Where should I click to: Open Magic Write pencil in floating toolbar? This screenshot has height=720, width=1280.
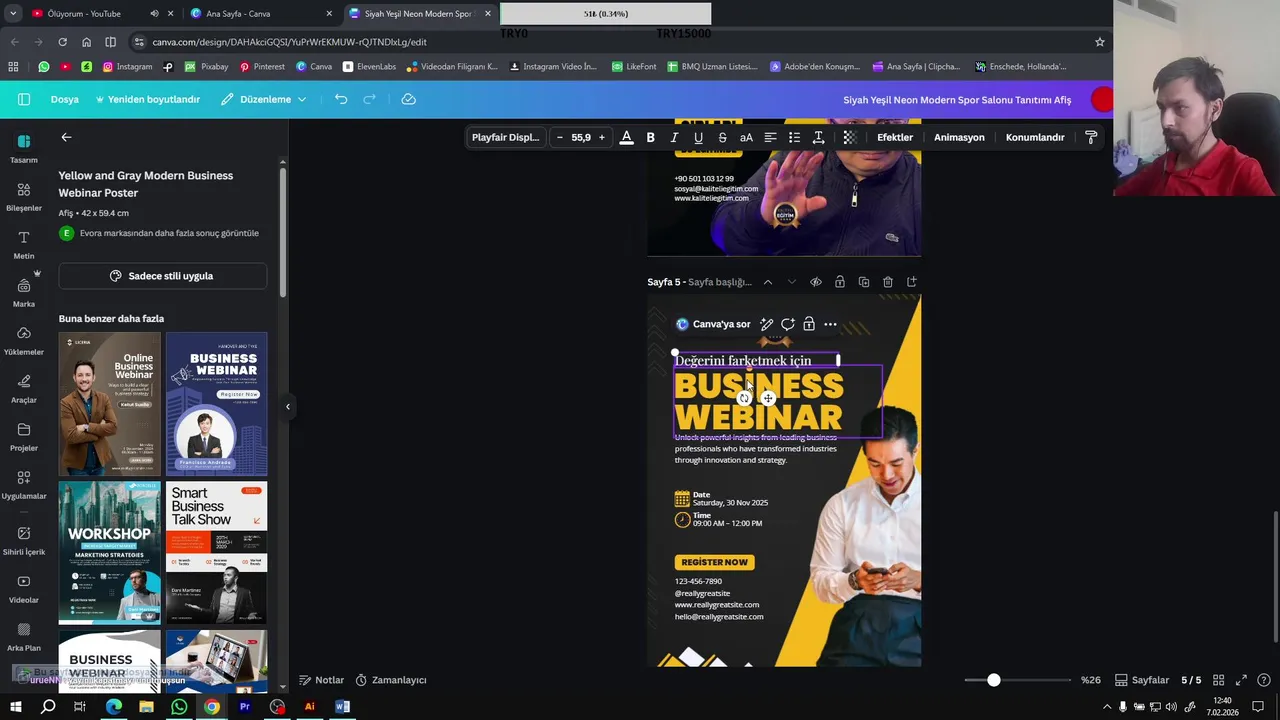click(x=766, y=324)
